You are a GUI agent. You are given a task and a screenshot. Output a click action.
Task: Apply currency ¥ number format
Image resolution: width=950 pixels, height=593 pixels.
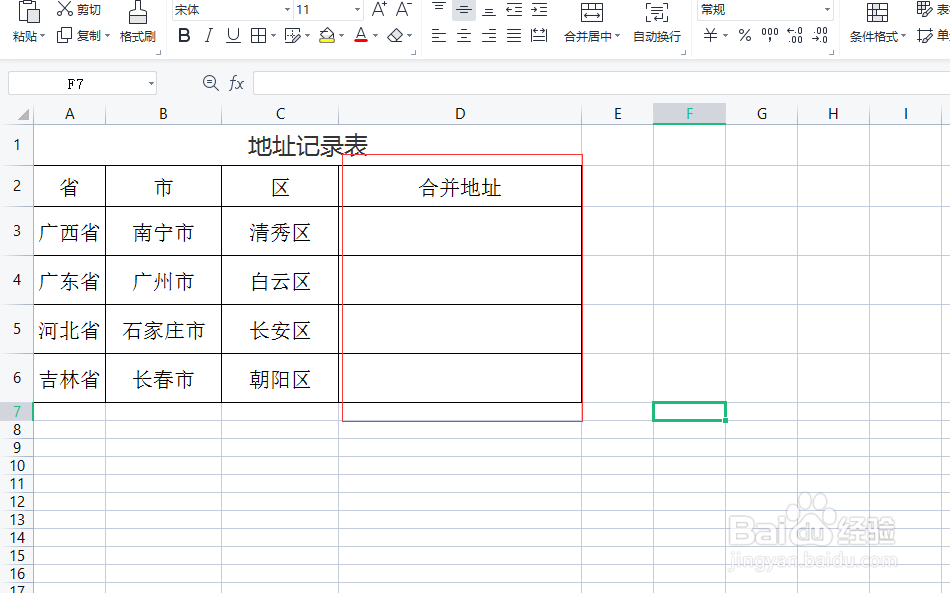pyautogui.click(x=710, y=35)
